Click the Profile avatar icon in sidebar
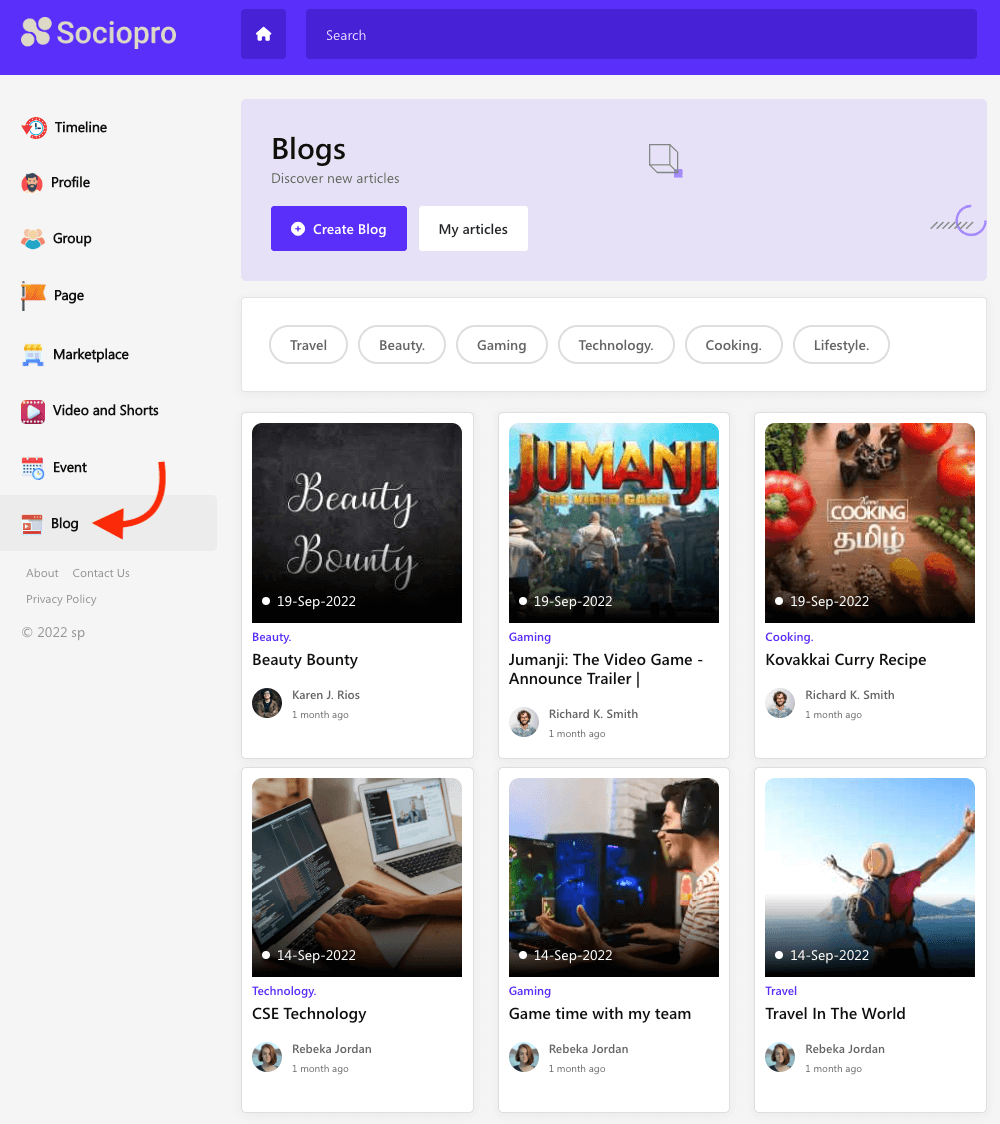The width and height of the screenshot is (1000, 1124). click(32, 183)
